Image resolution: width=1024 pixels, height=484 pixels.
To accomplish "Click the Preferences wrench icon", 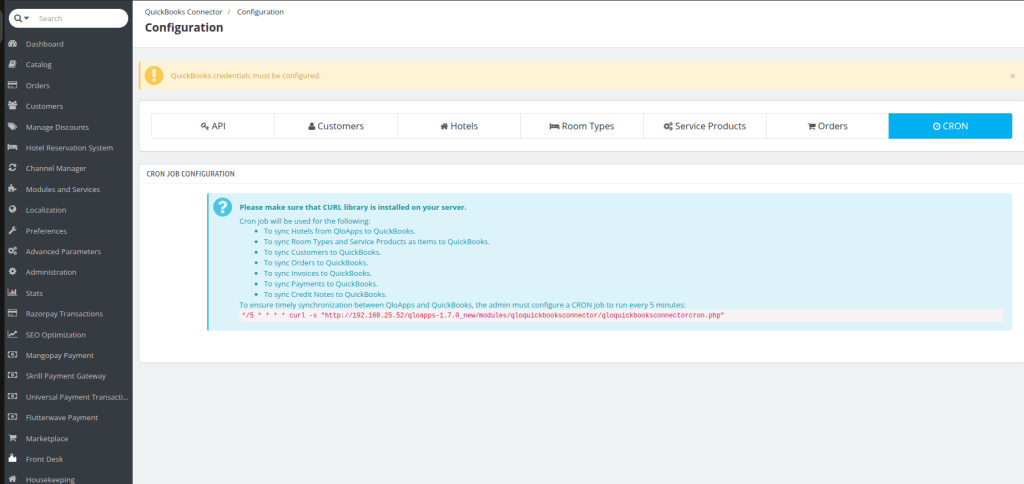I will pyautogui.click(x=12, y=231).
